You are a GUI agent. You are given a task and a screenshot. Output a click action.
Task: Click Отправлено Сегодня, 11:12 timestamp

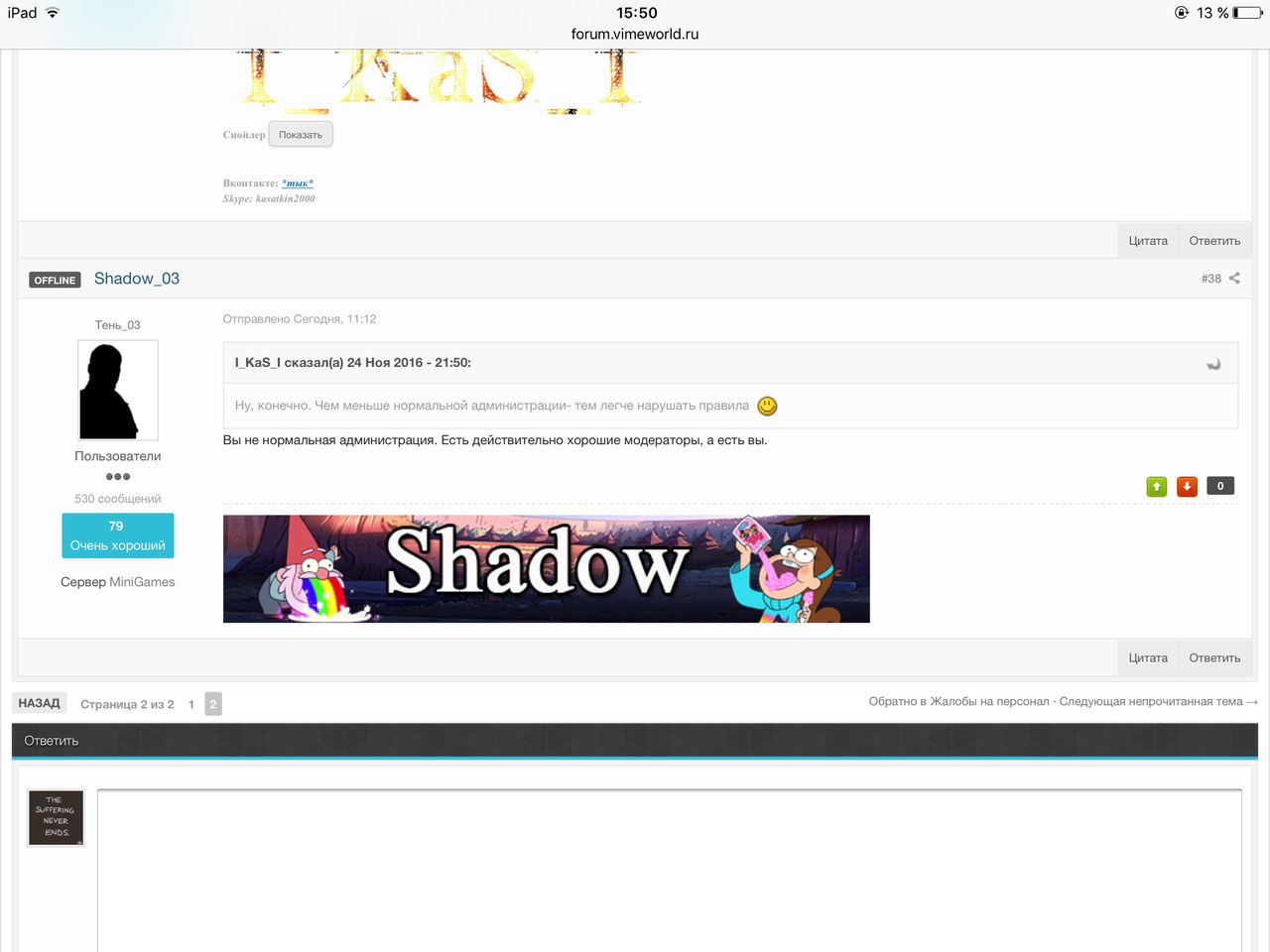[x=300, y=319]
